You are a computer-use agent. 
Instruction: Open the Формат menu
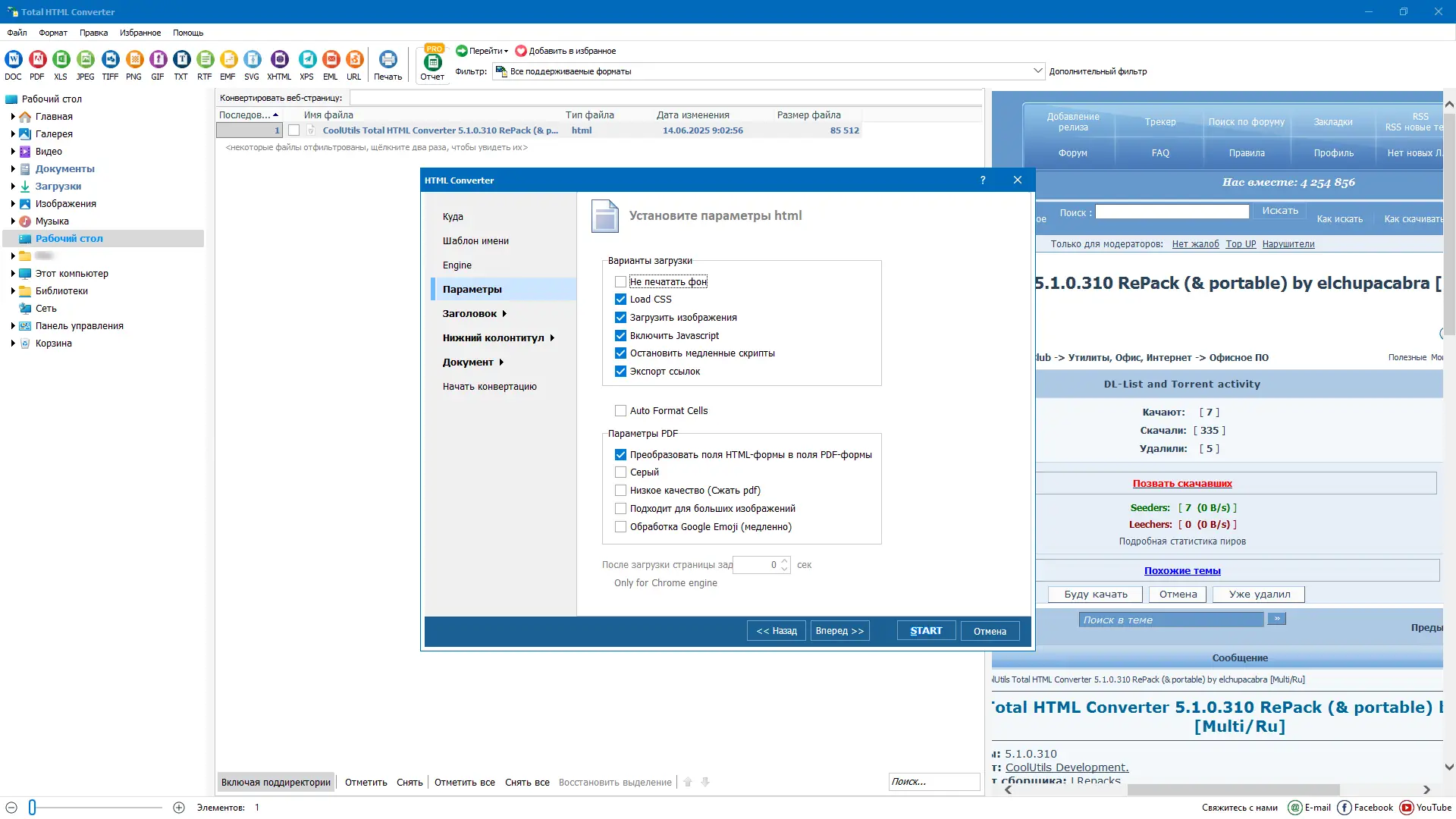point(53,33)
